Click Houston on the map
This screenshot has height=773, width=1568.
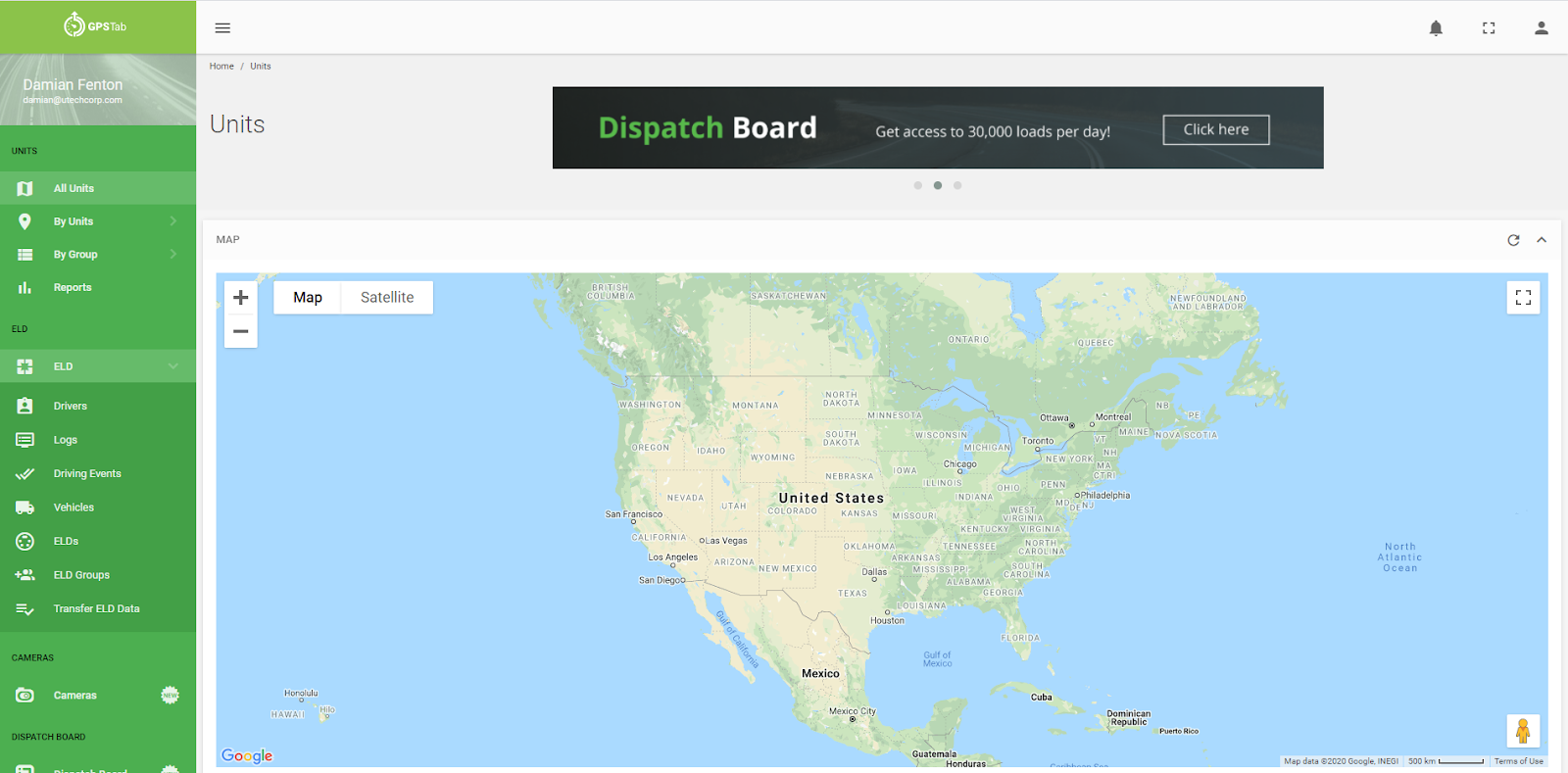887,620
